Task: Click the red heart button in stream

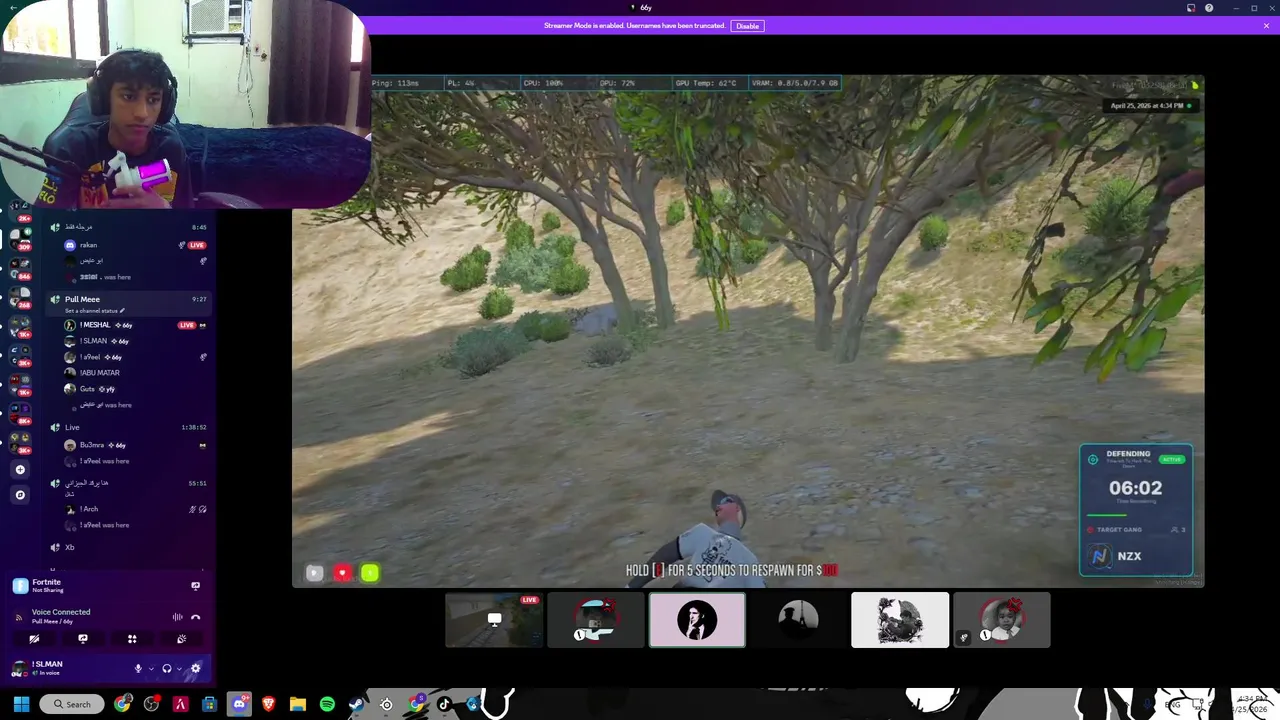Action: 342,573
